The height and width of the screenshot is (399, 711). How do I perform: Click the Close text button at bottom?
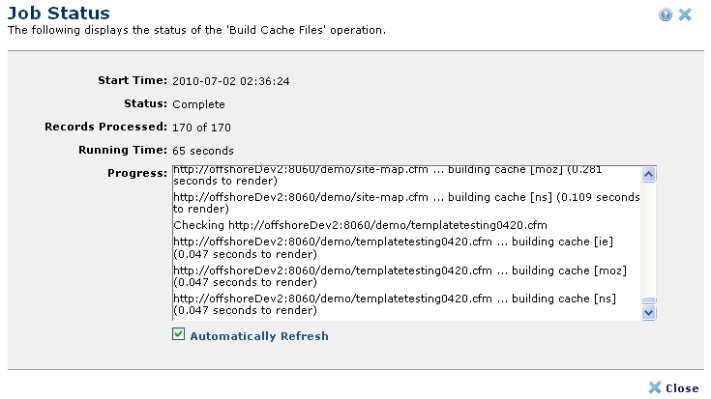coord(682,388)
